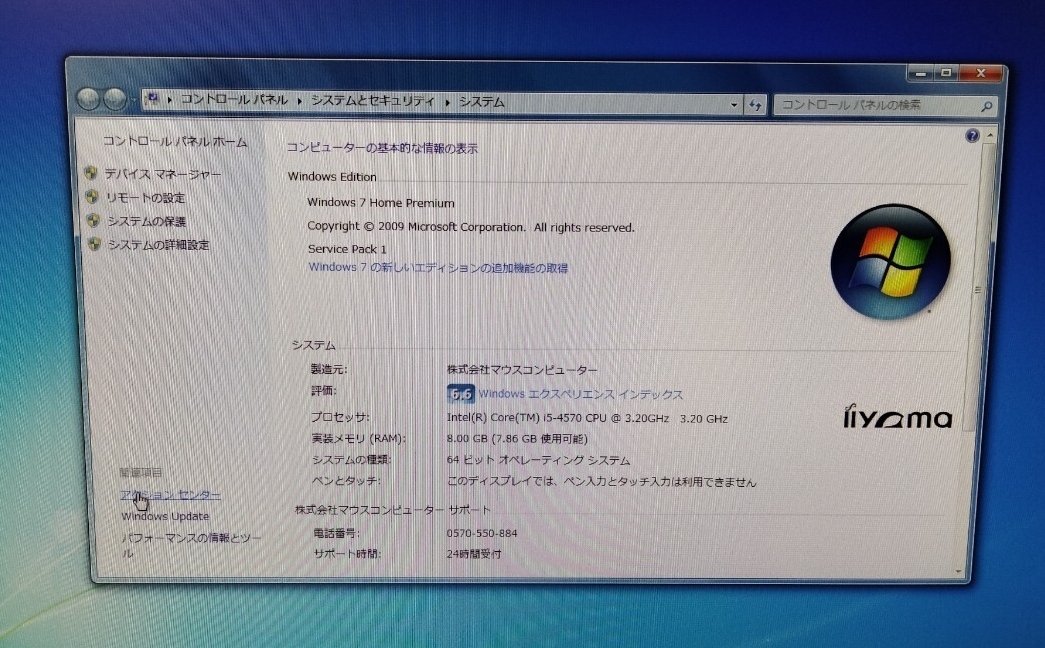This screenshot has height=648, width=1045.
Task: Click Windows 7 の新しいエディションの追加機能の取得
Action: [x=439, y=267]
